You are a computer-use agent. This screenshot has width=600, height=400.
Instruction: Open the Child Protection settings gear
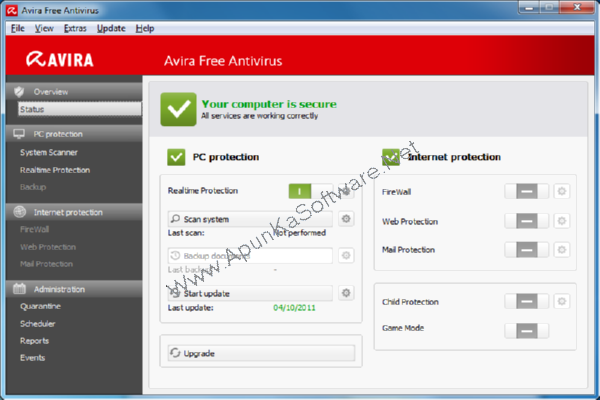(x=562, y=302)
